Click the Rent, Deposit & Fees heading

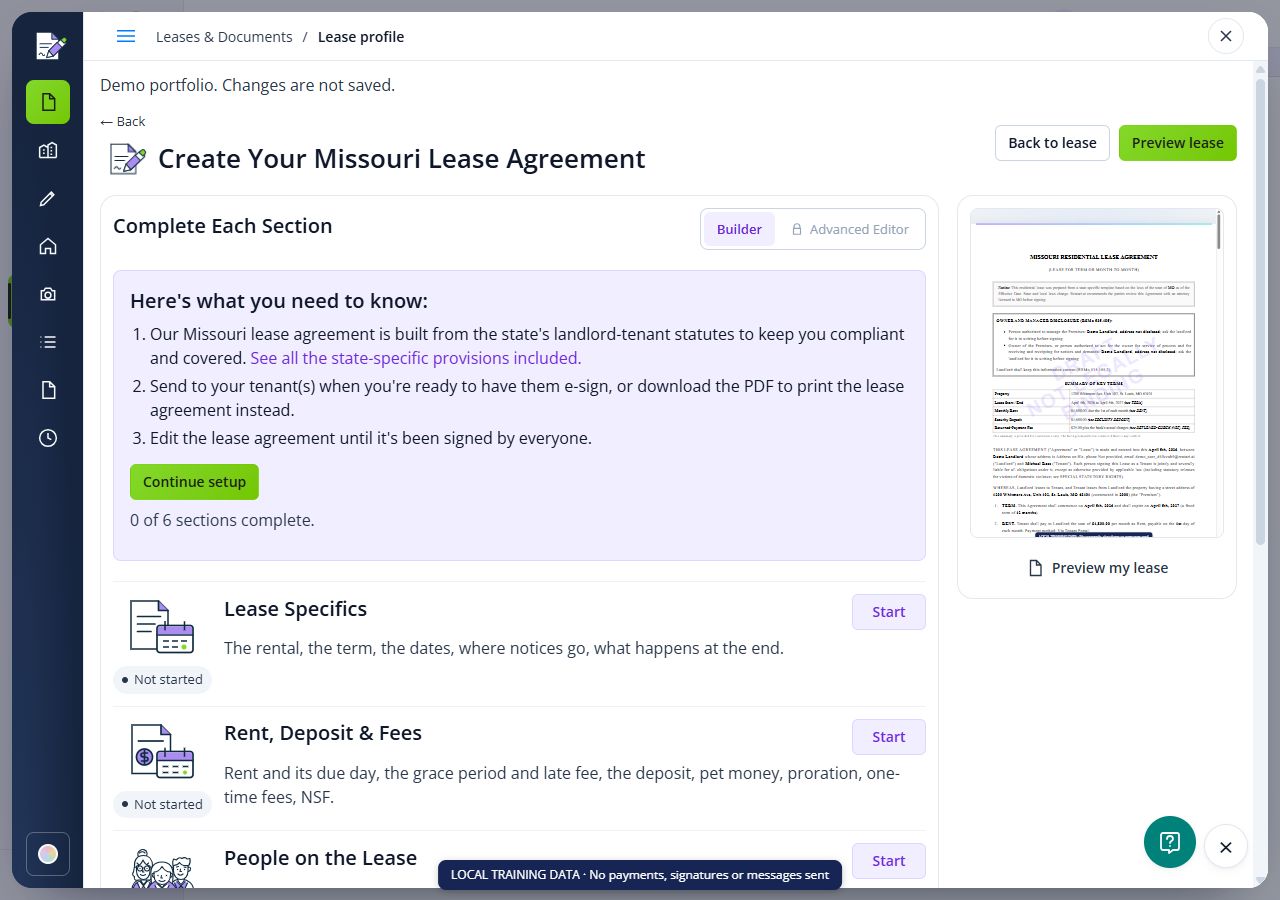point(323,733)
